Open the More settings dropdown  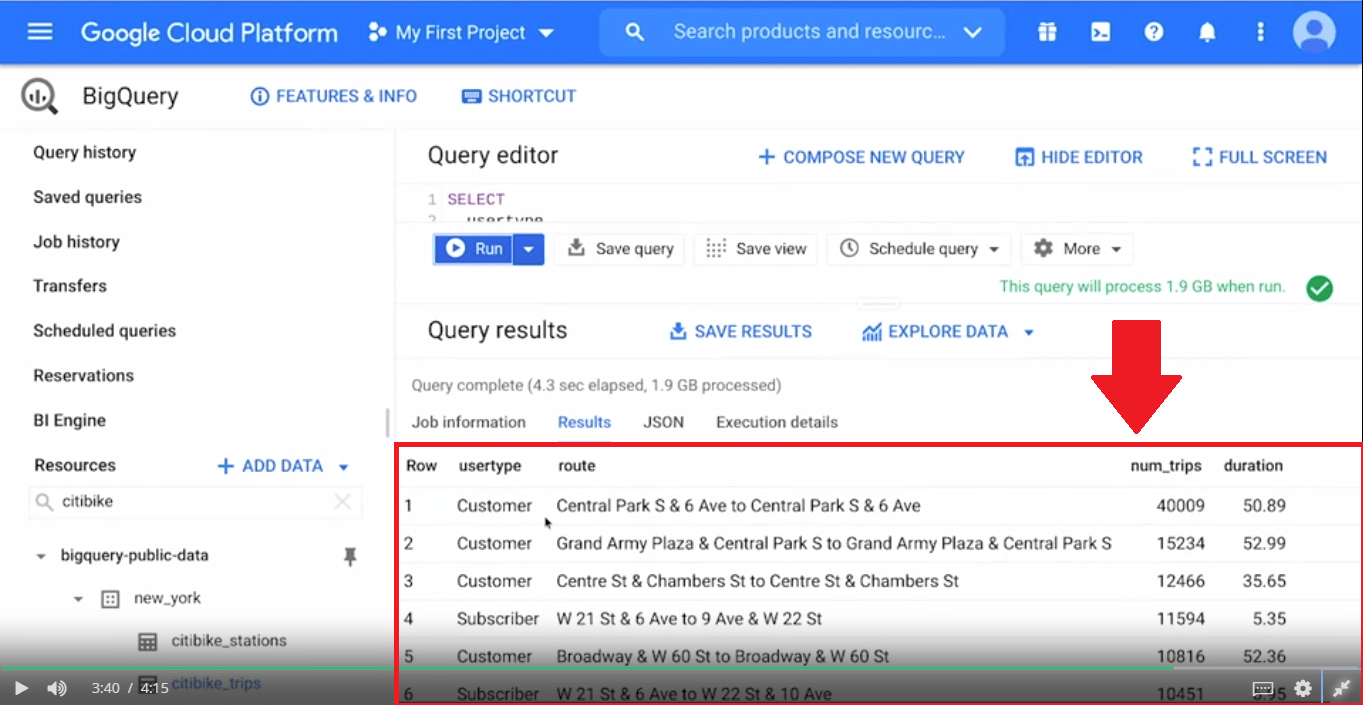1078,249
